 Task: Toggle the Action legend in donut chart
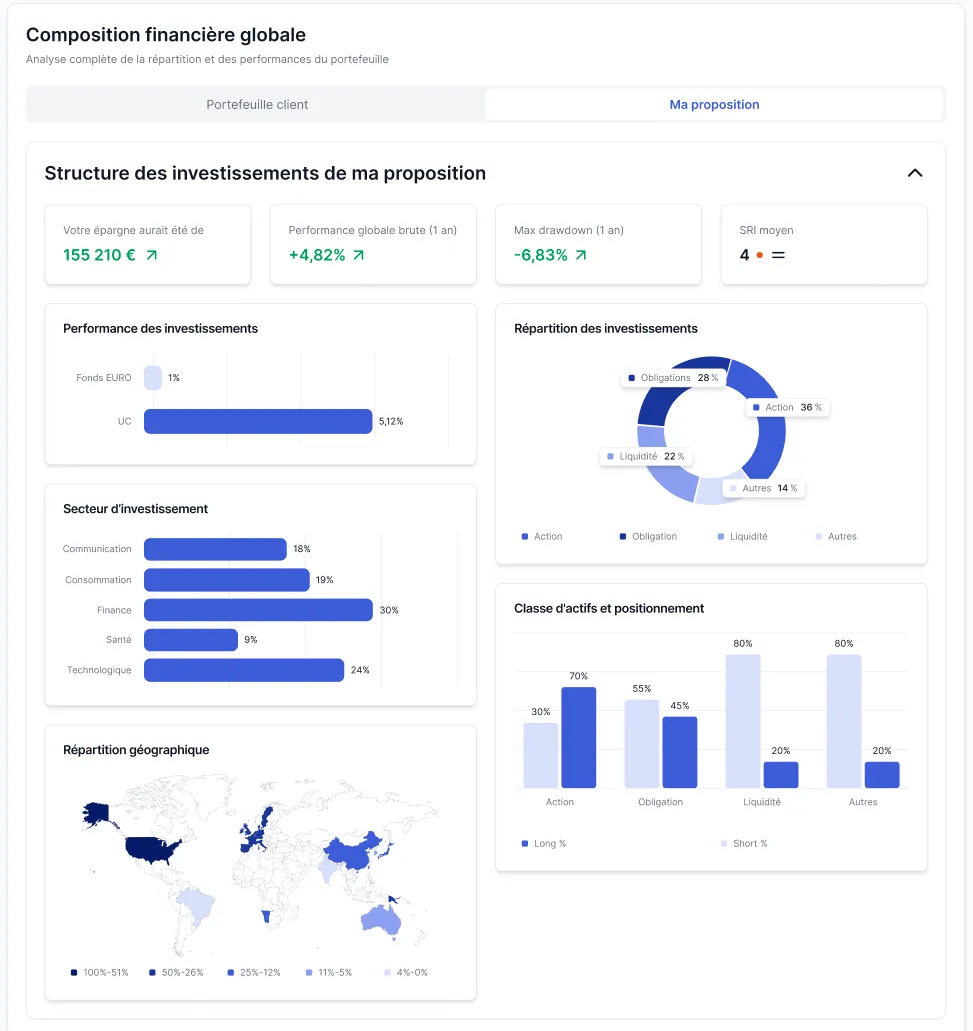542,537
